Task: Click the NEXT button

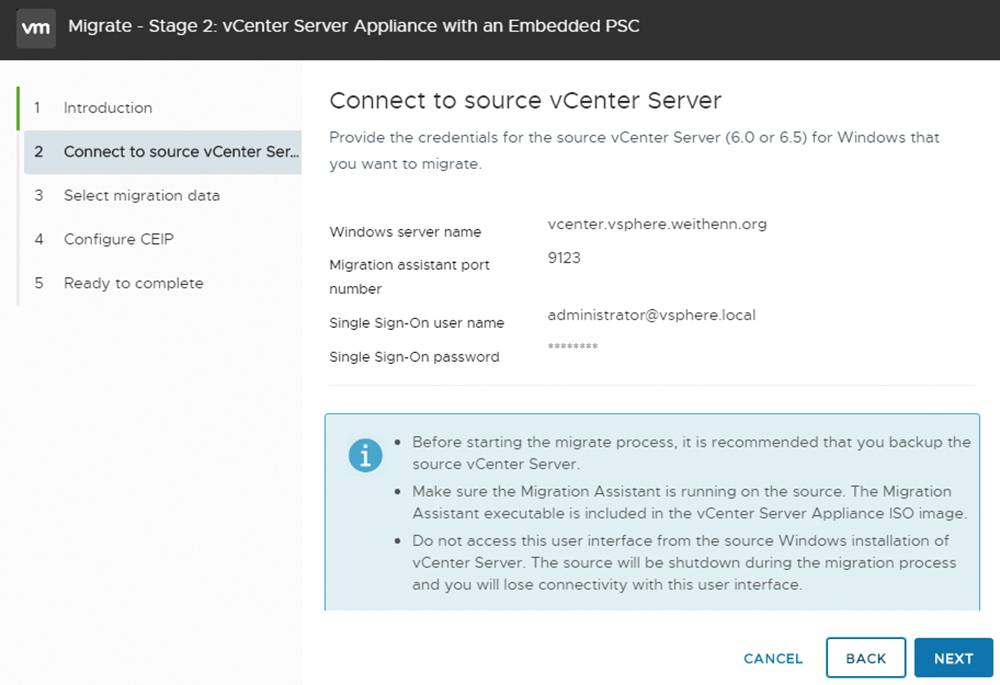Action: tap(953, 658)
